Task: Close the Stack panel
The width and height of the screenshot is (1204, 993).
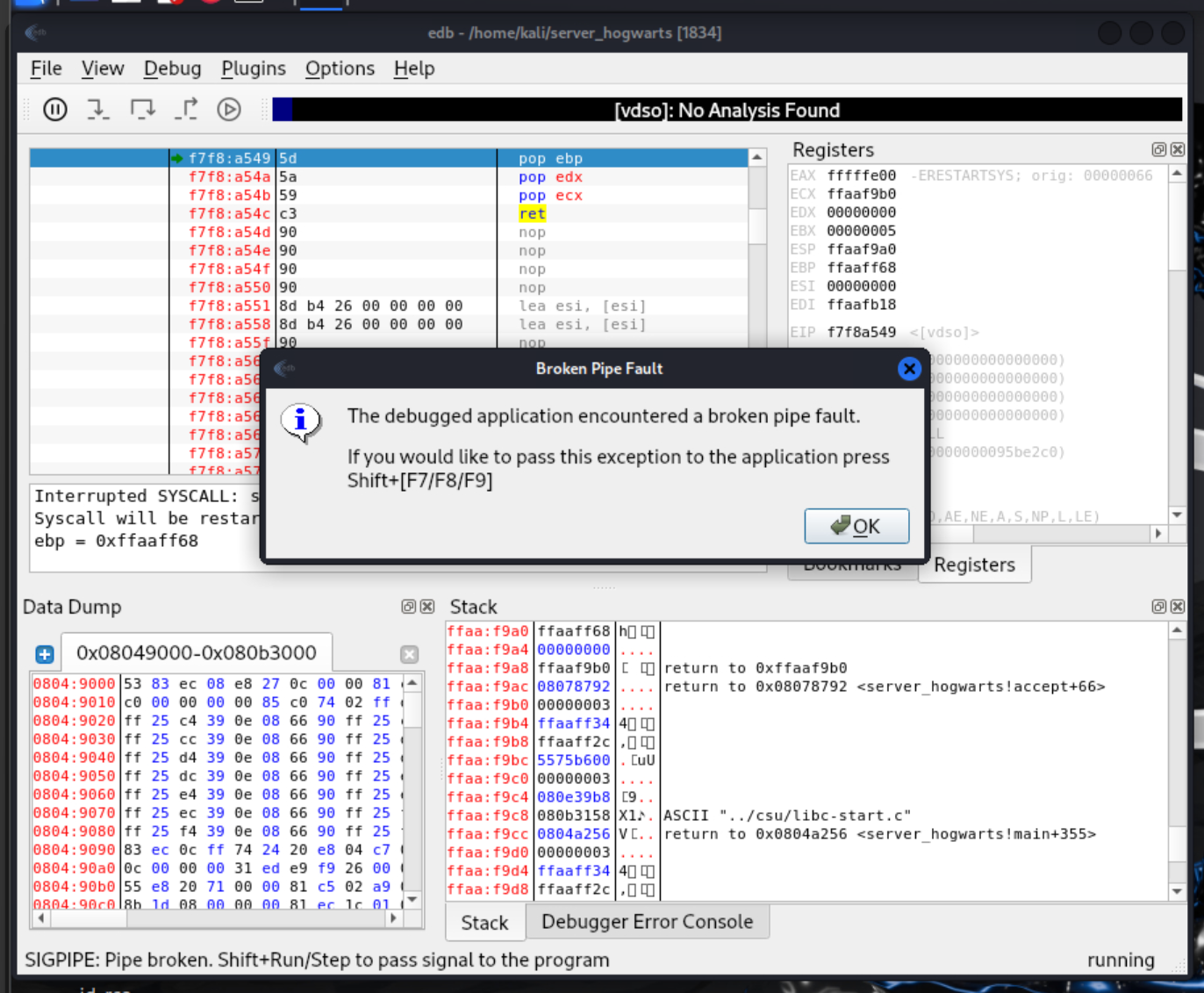Action: pos(1178,607)
